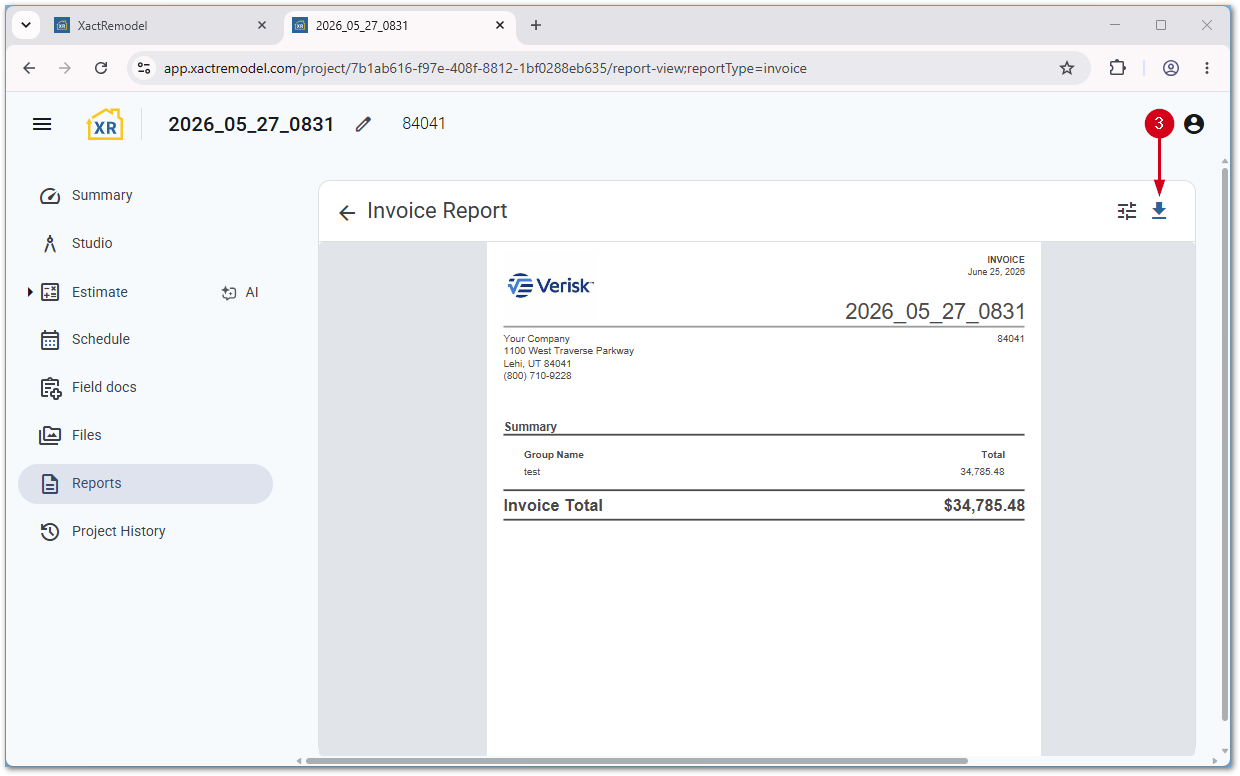Open the hamburger main menu
The image size is (1240, 776).
pyautogui.click(x=42, y=124)
